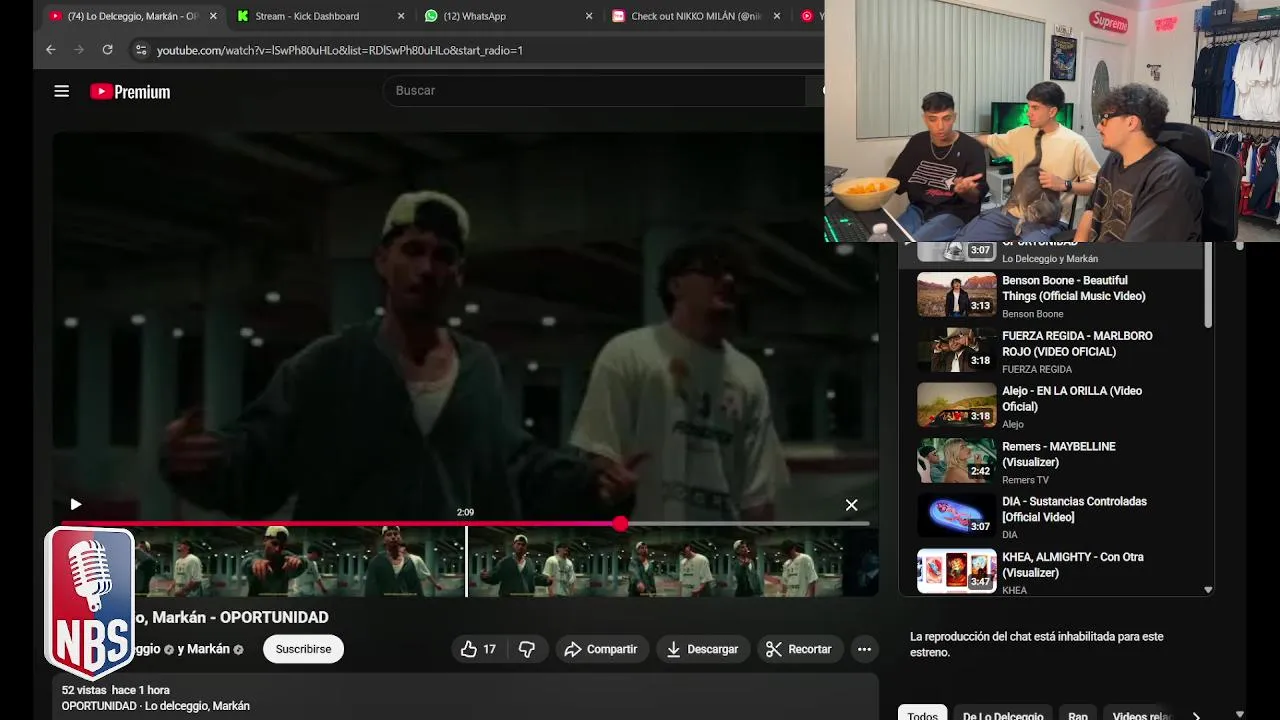1280x720 pixels.
Task: Open the Remers MAYBELLINE thumbnail
Action: pos(957,460)
